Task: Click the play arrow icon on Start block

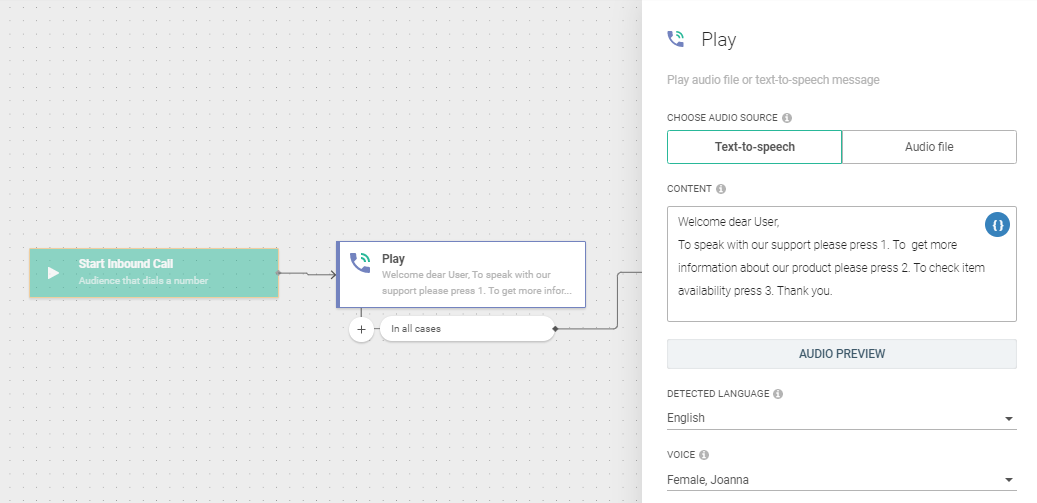Action: (x=54, y=272)
